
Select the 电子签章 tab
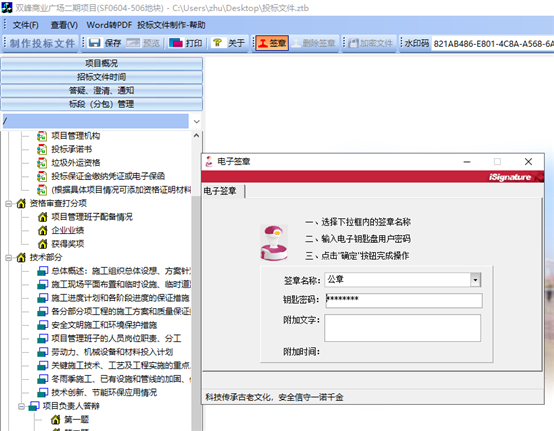[220, 191]
